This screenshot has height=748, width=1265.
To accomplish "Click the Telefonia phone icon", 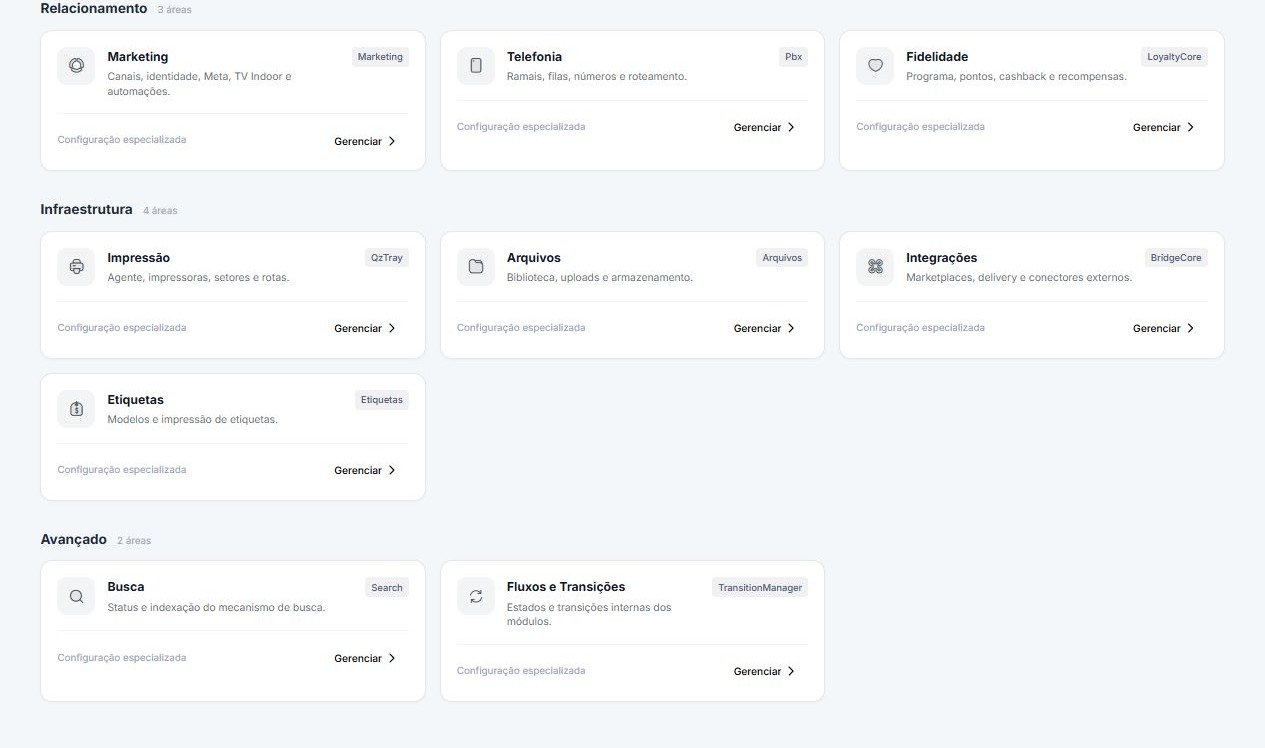I will point(476,66).
